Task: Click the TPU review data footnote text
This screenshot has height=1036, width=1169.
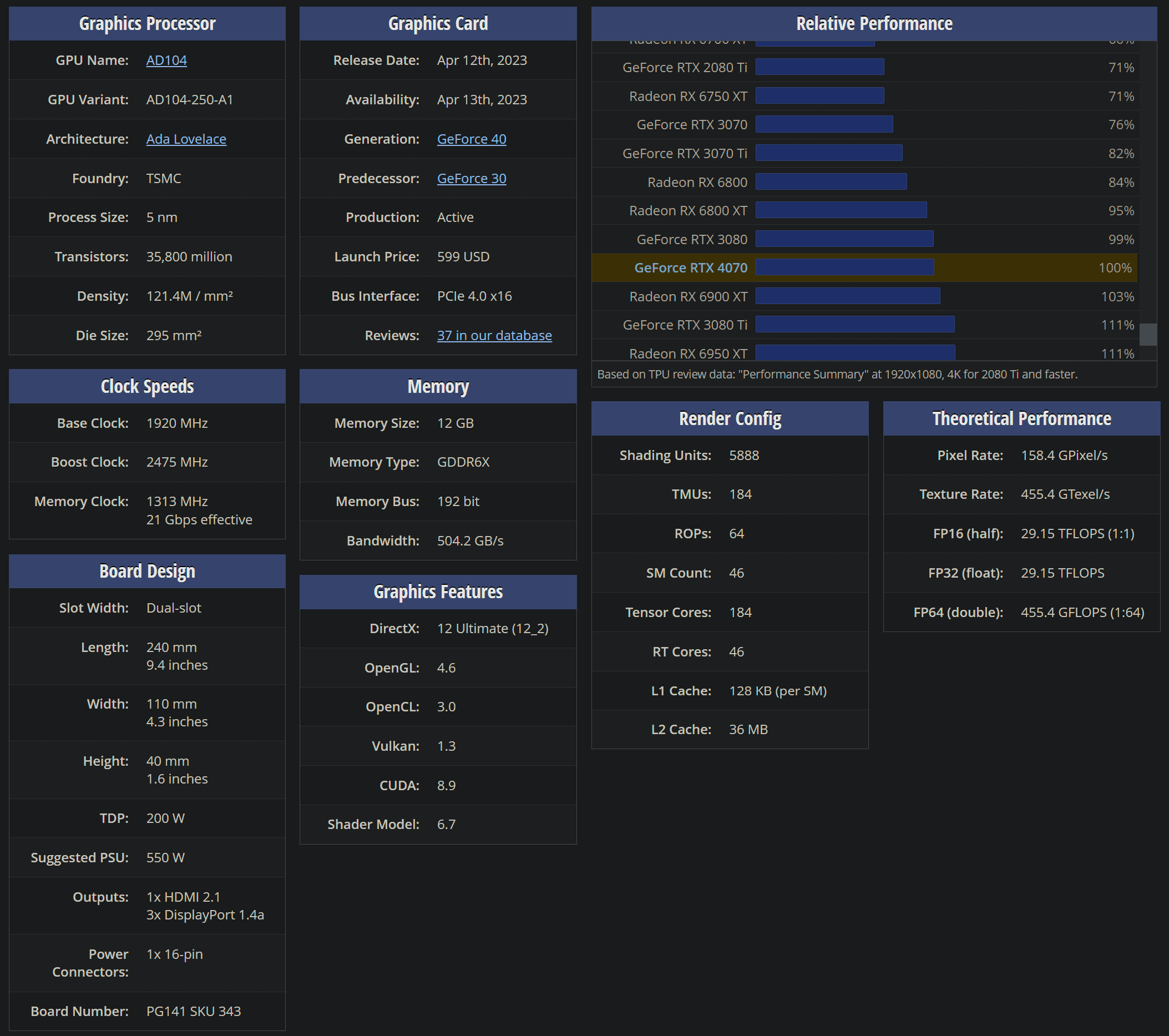Action: tap(837, 374)
